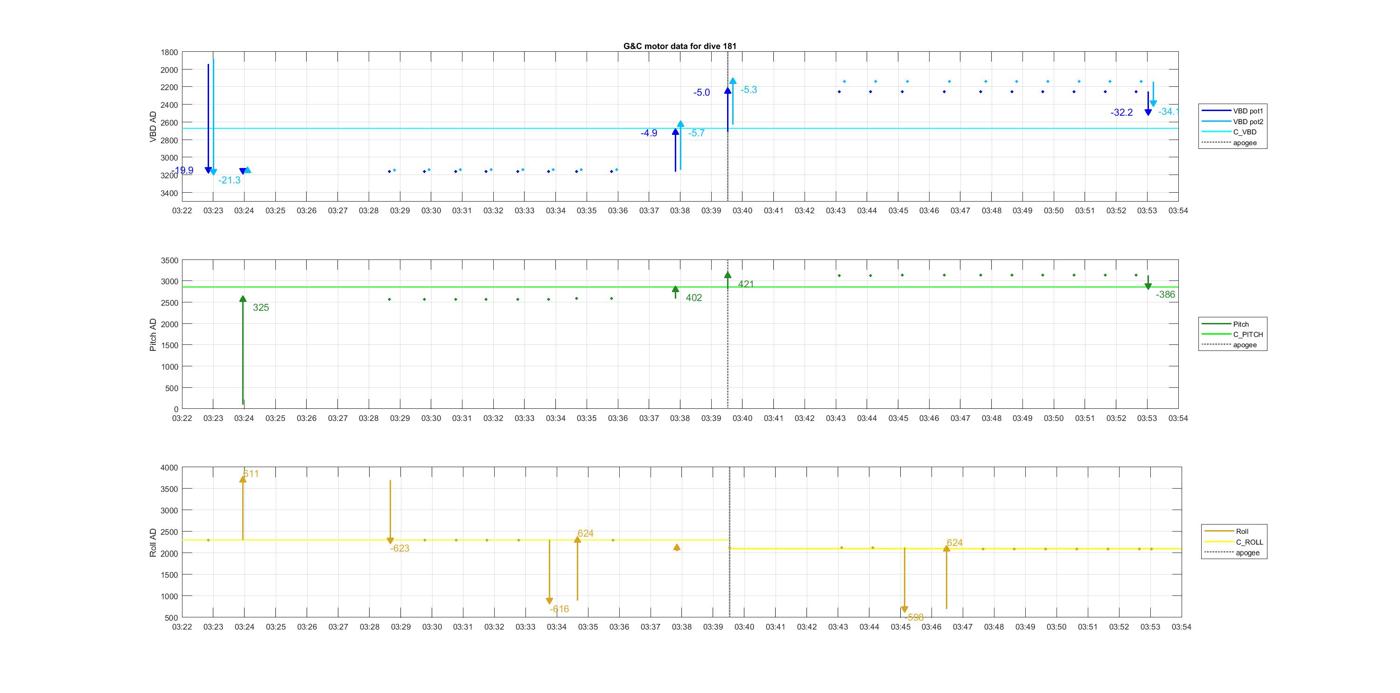This screenshot has height=693, width=1400.
Task: Click the 03:54 tick under VBD plot
Action: [1179, 211]
